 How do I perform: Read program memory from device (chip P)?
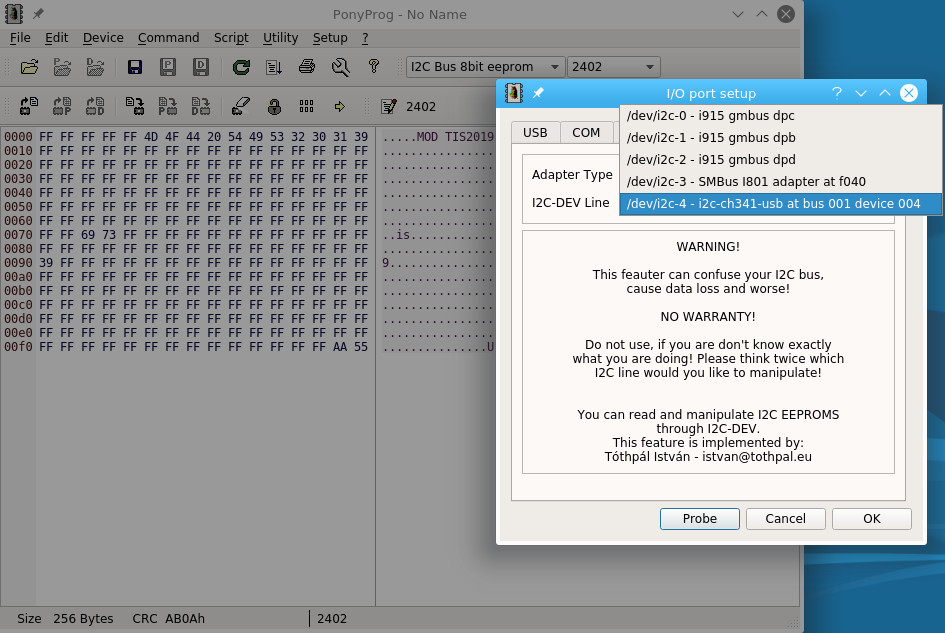point(62,107)
